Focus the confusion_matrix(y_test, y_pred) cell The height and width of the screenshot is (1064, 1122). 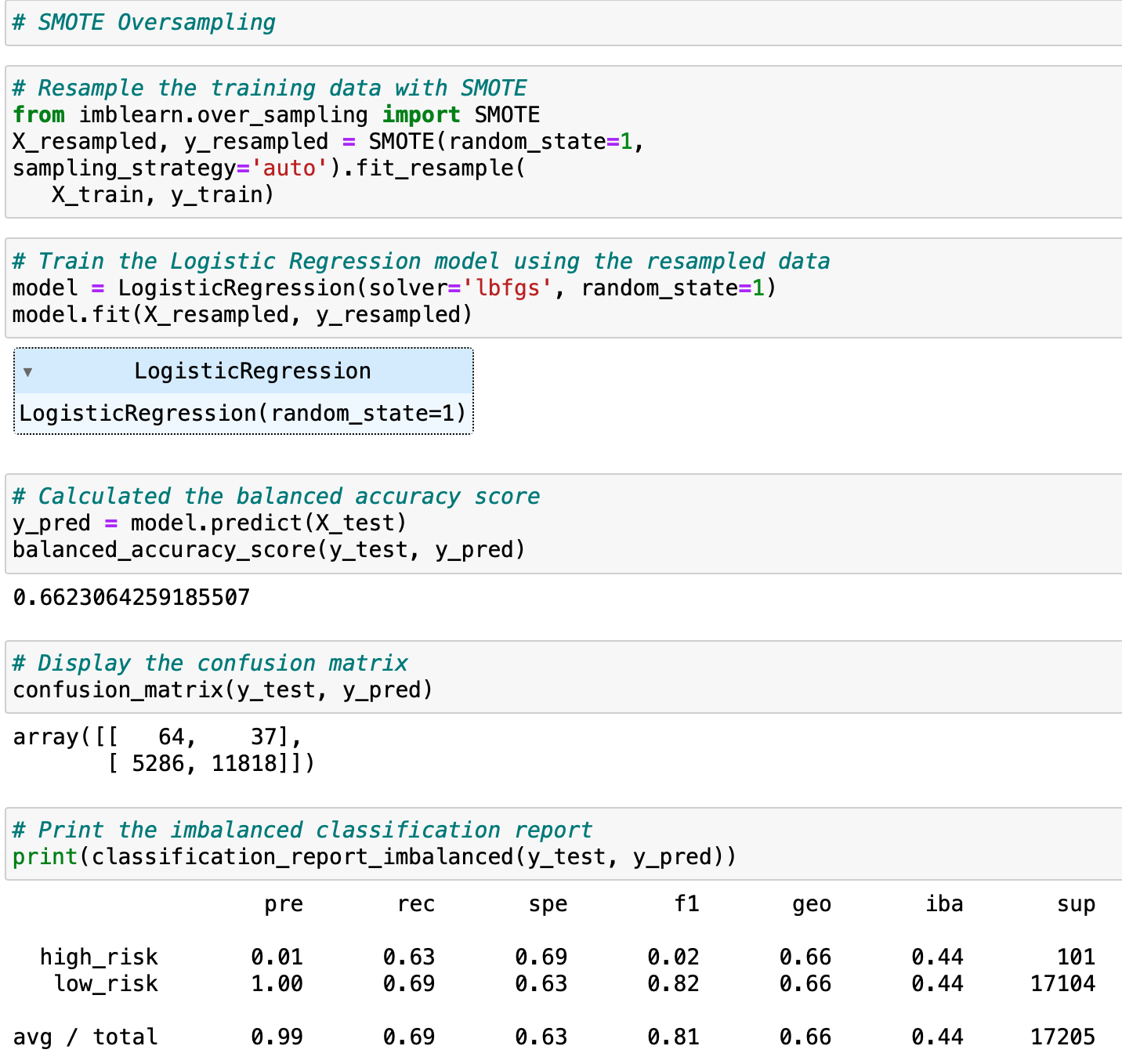pyautogui.click(x=563, y=677)
